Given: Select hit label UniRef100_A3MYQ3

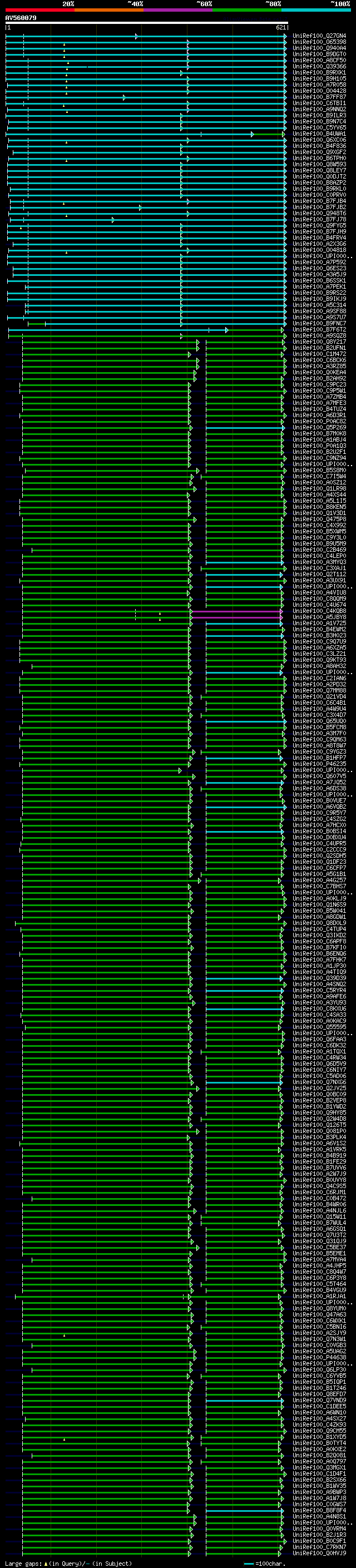Looking at the screenshot, I should tap(319, 562).
